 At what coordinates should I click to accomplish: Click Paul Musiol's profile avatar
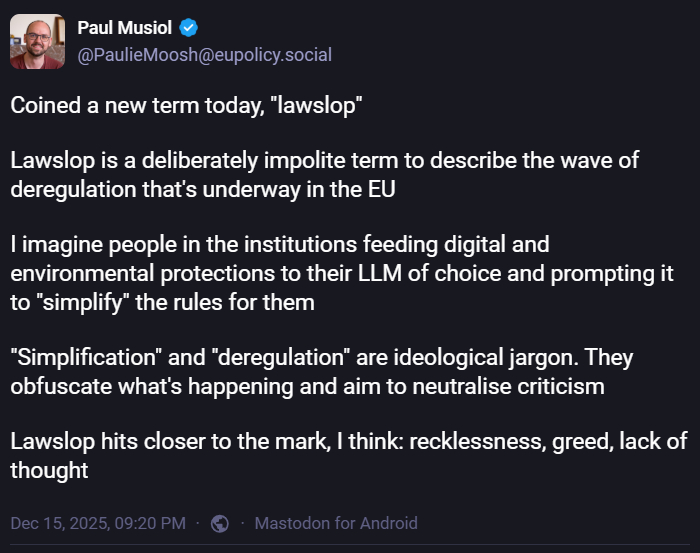(38, 42)
